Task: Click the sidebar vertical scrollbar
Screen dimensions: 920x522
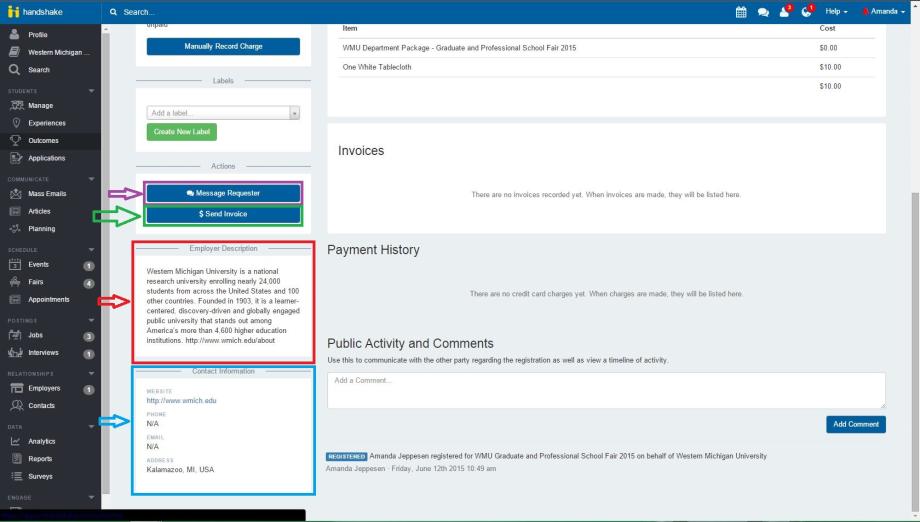Action: click(x=106, y=264)
